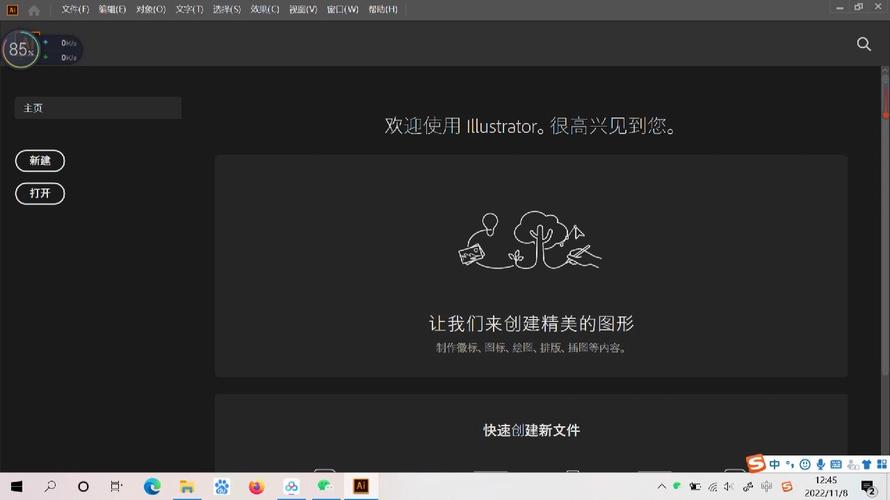
Task: Open the 帮助(H) menu
Action: (x=382, y=10)
